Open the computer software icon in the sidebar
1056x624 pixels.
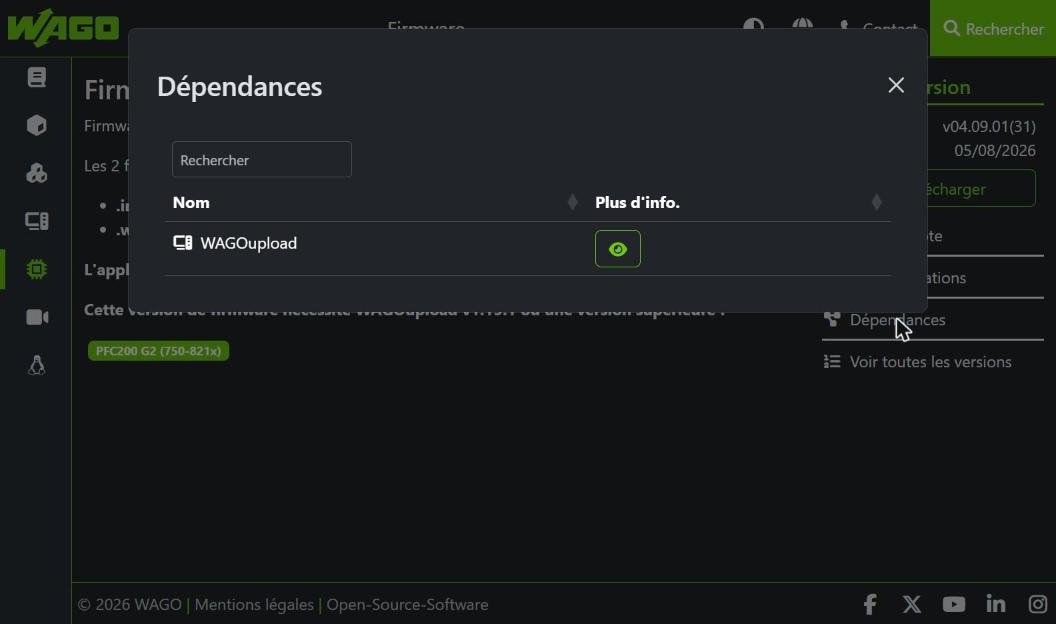tap(36, 221)
